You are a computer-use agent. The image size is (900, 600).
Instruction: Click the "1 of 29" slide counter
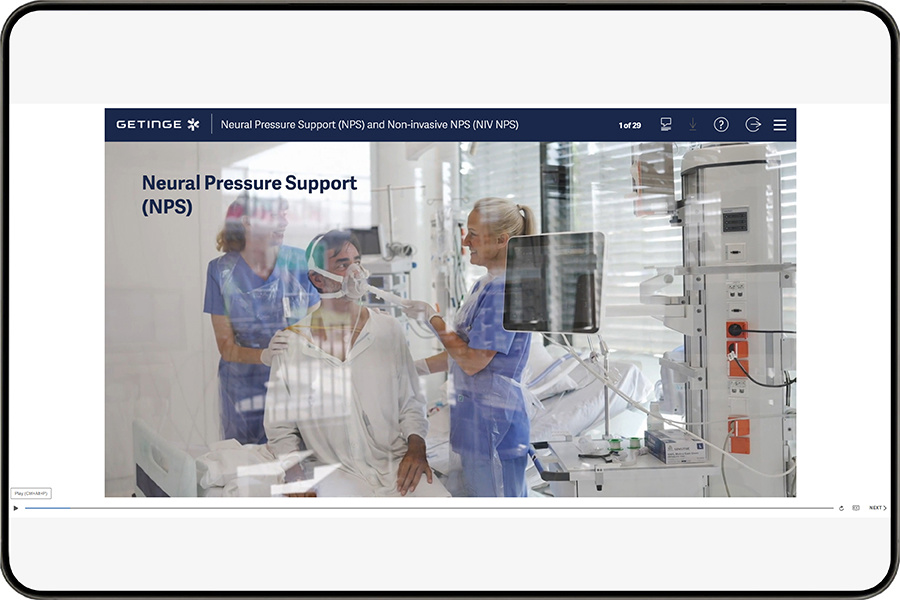630,125
